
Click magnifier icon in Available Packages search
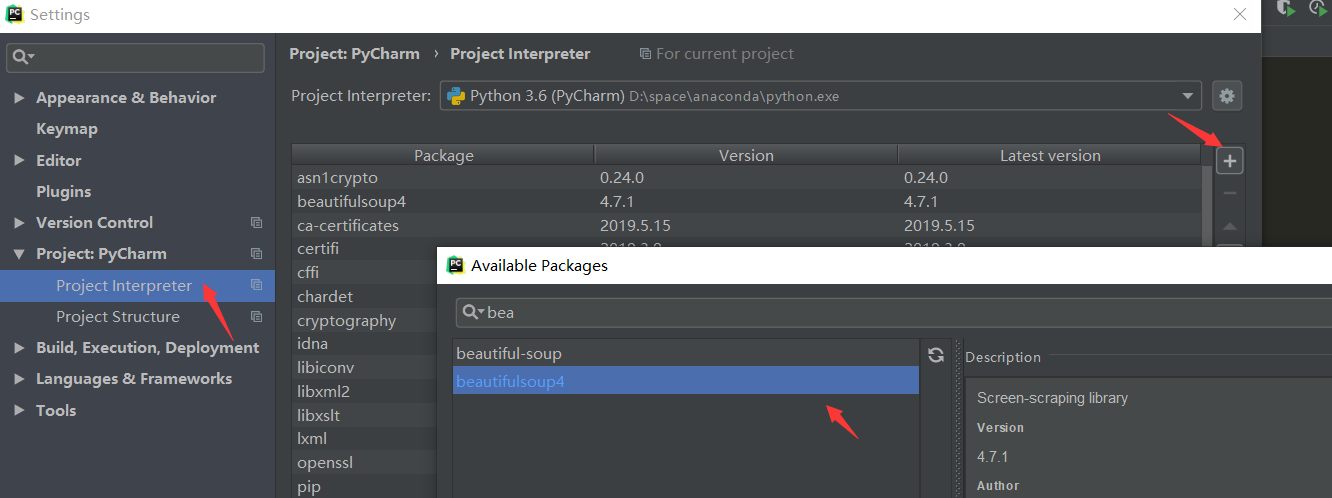click(472, 312)
